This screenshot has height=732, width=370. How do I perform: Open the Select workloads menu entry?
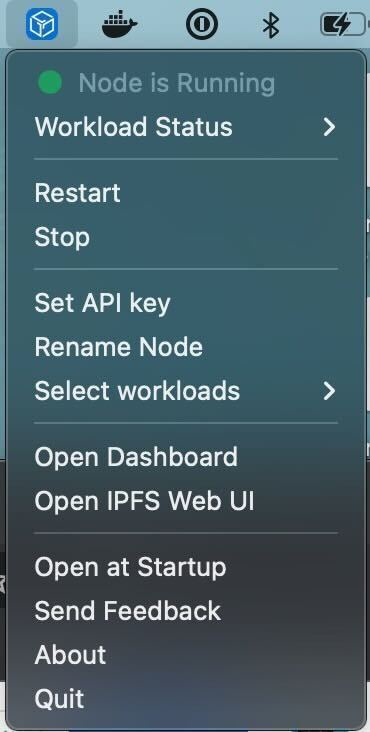186,391
